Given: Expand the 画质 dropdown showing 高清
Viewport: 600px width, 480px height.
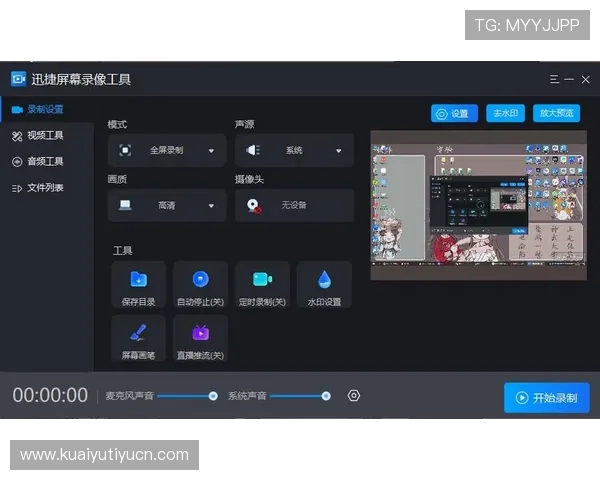Looking at the screenshot, I should tap(167, 205).
